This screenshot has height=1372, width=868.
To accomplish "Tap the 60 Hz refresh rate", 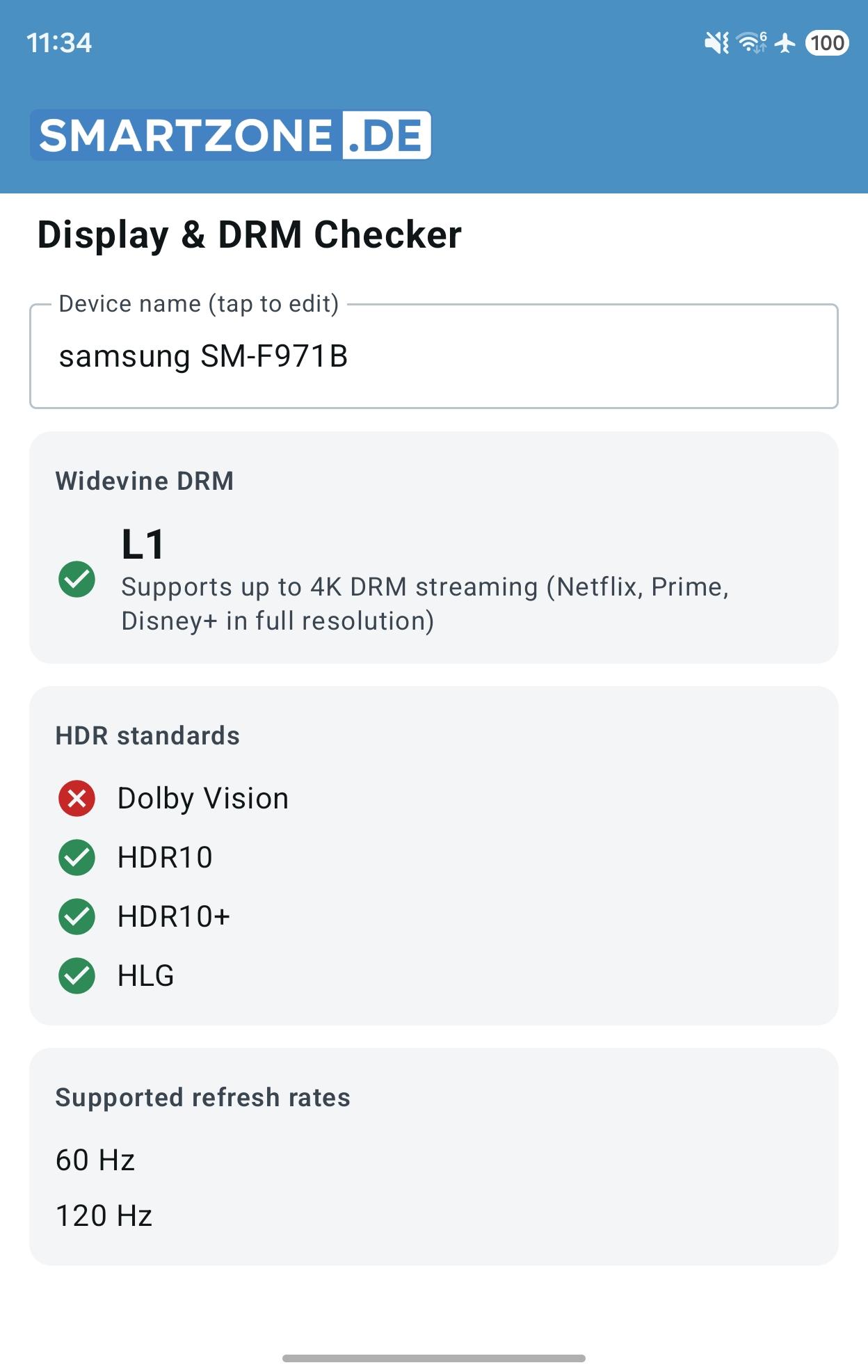I will click(95, 1160).
